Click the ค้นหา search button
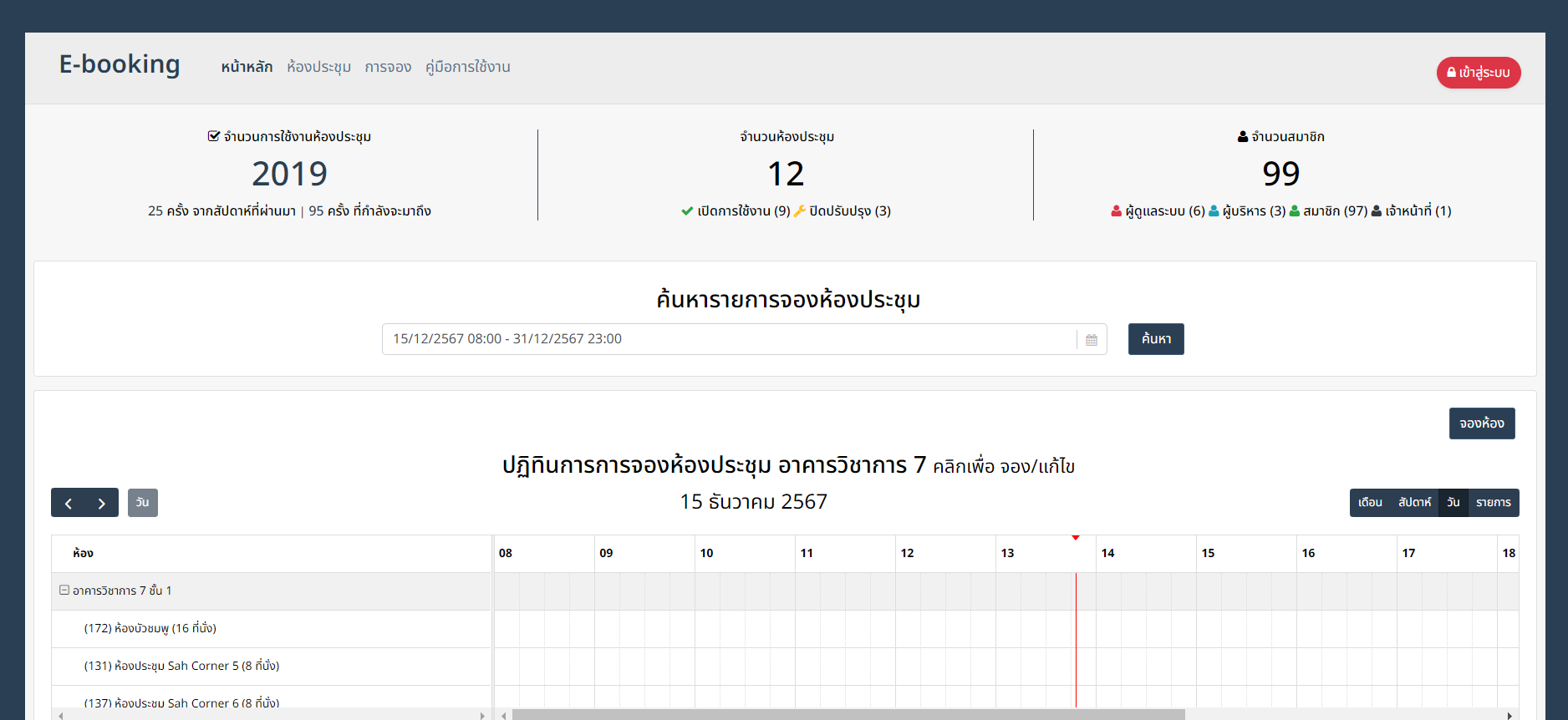The image size is (1568, 720). click(1156, 339)
